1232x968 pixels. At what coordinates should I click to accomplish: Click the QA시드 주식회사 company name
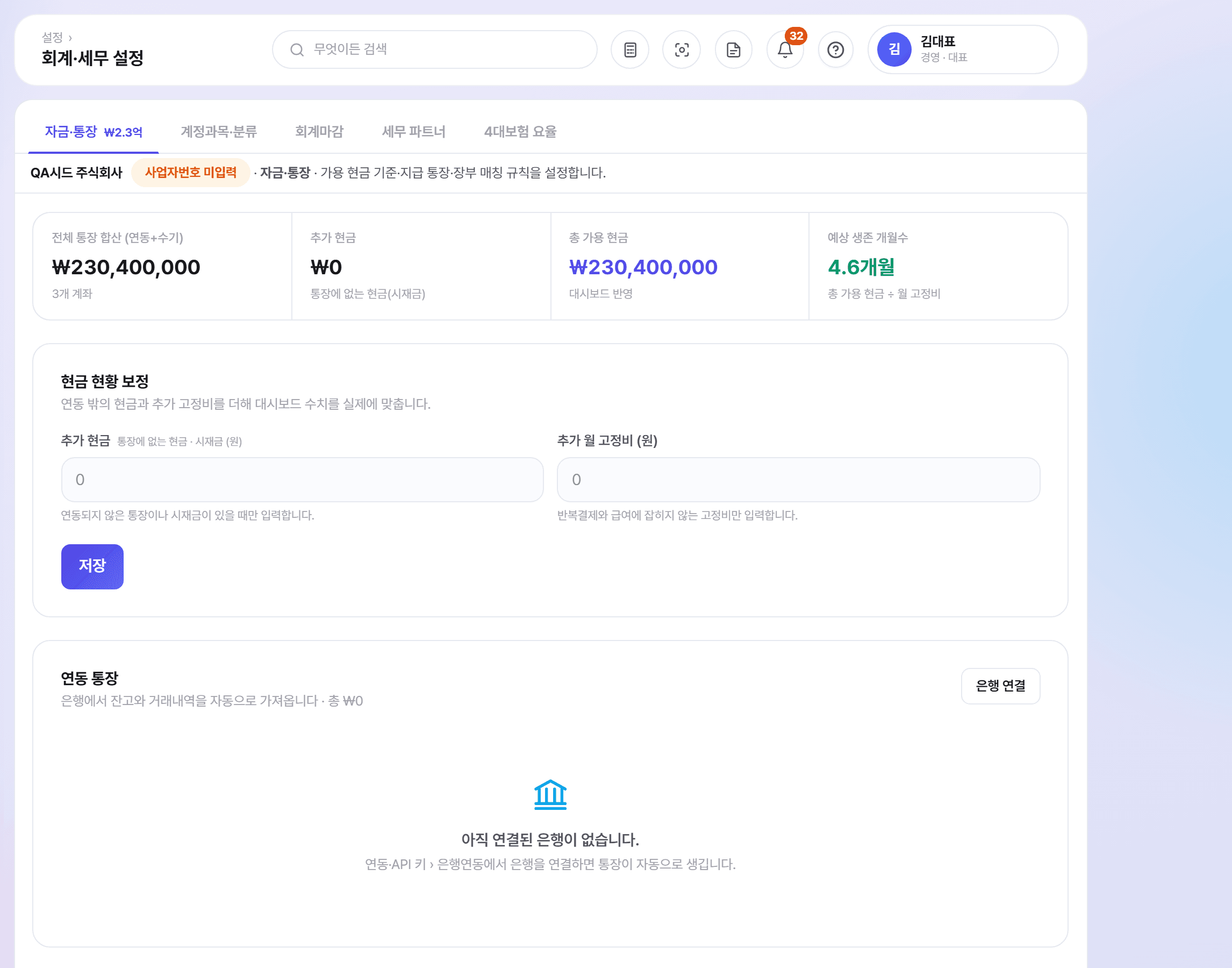click(76, 173)
